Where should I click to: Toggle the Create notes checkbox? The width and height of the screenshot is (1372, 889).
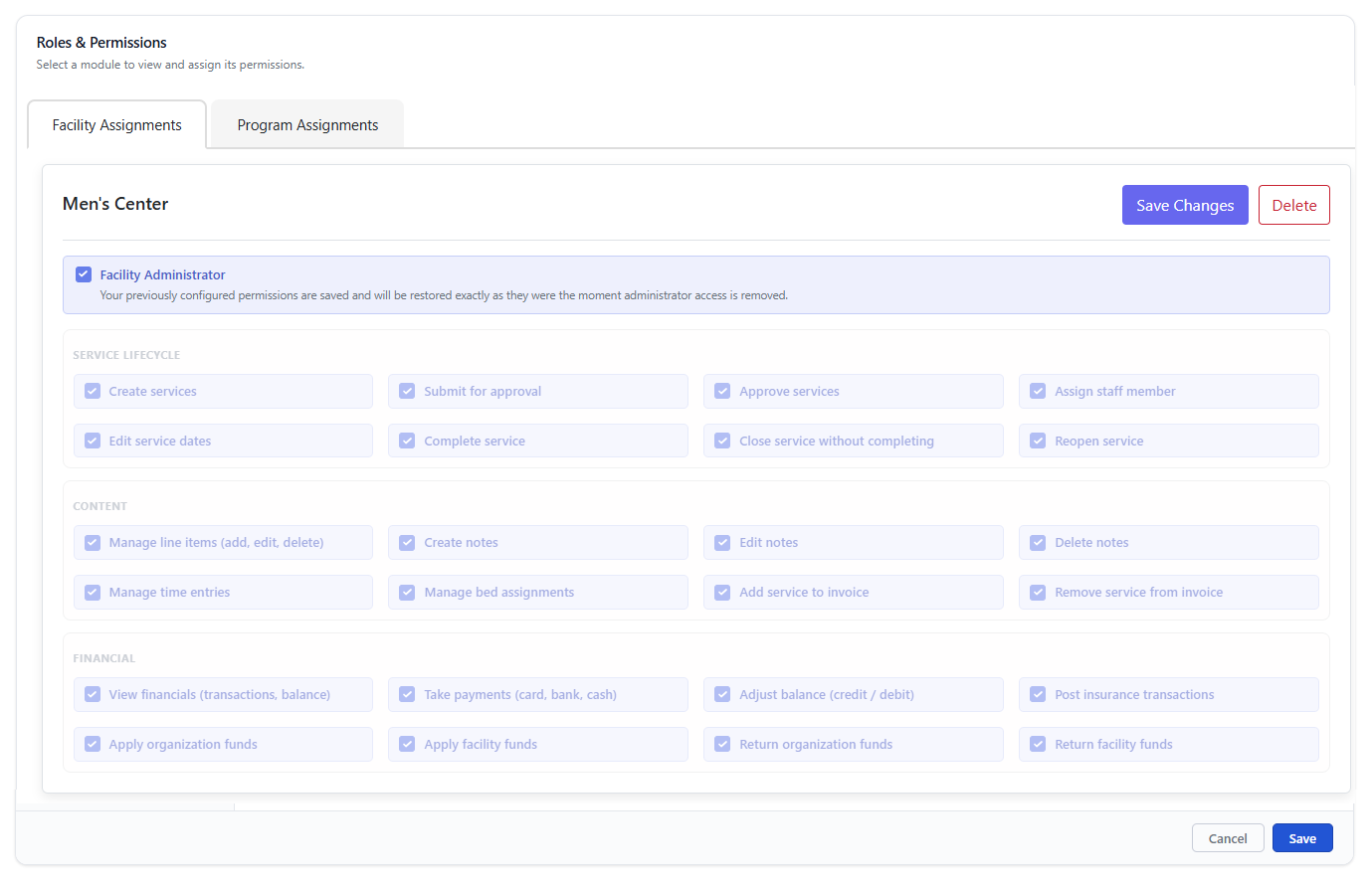coord(407,542)
